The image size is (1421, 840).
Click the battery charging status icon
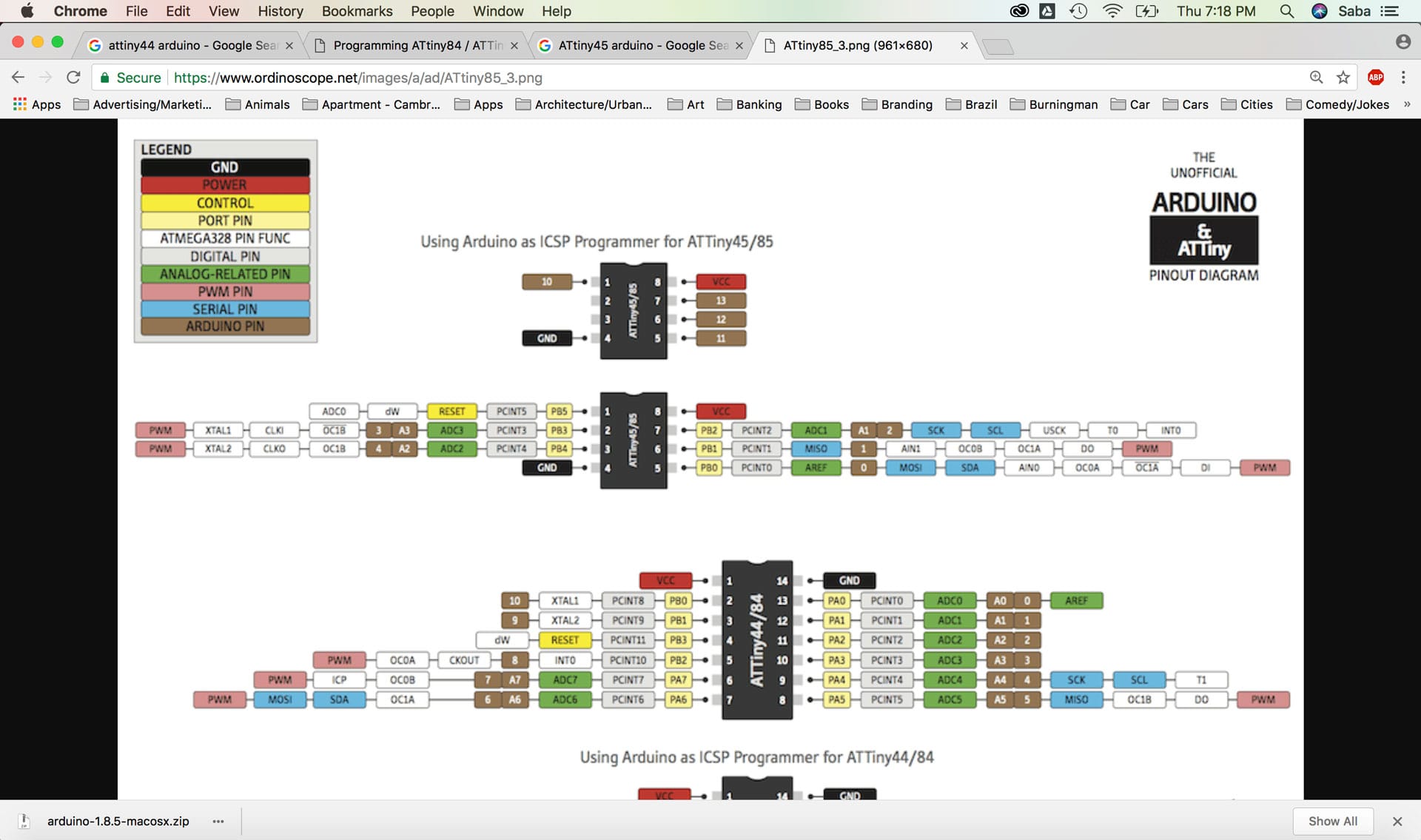pos(1147,11)
